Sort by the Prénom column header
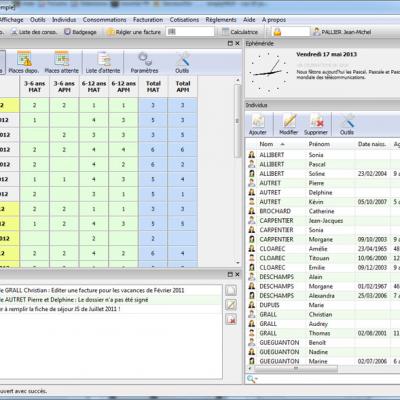The width and height of the screenshot is (400, 400). point(331,144)
